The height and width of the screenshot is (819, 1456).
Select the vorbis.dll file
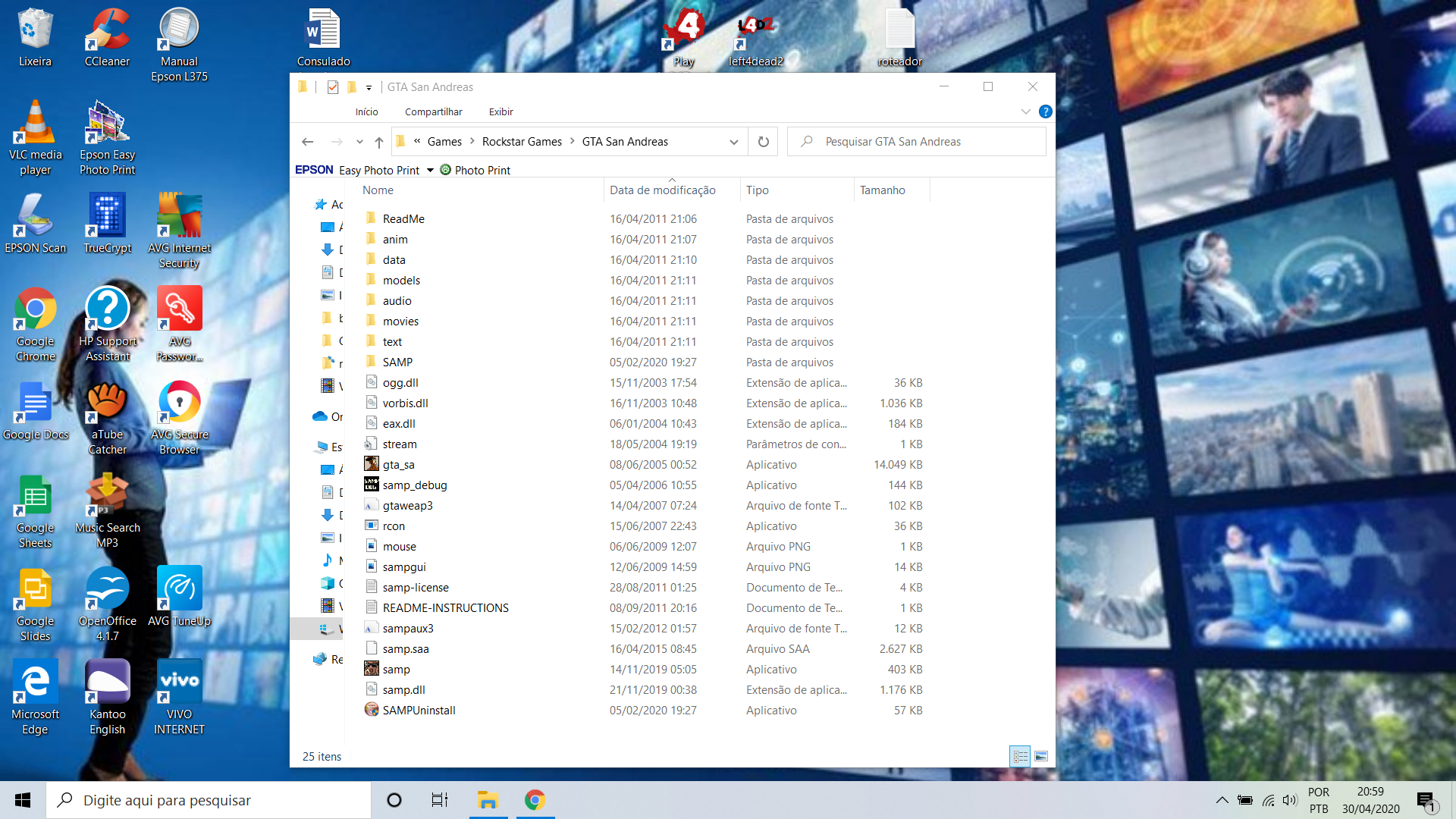(645, 403)
